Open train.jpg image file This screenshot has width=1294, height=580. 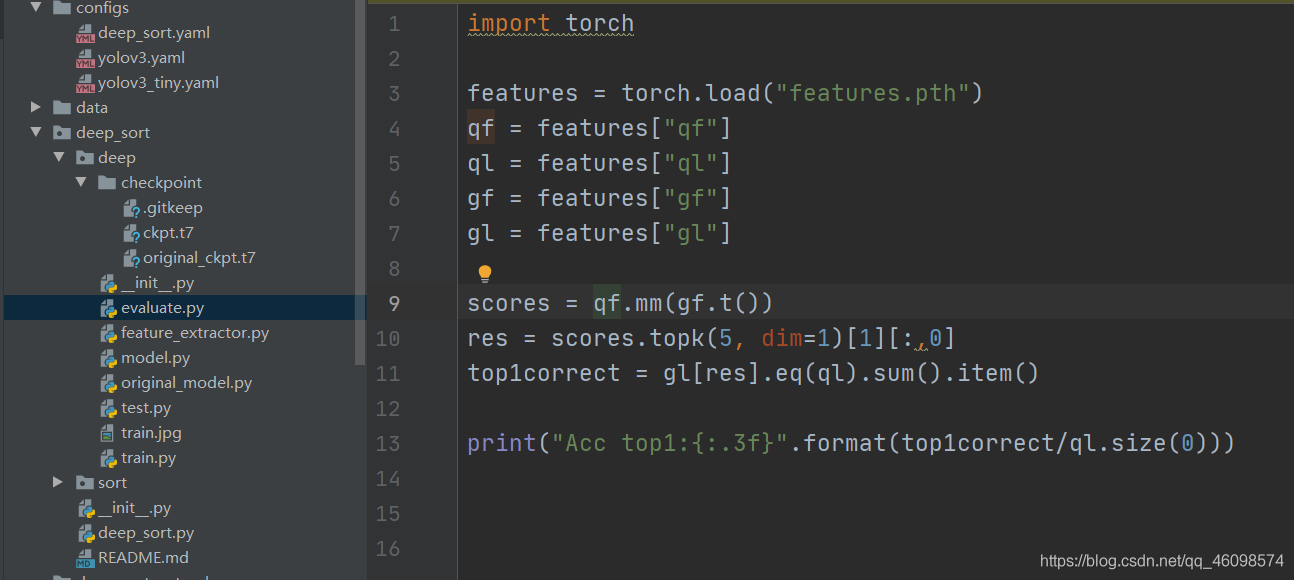click(x=151, y=433)
